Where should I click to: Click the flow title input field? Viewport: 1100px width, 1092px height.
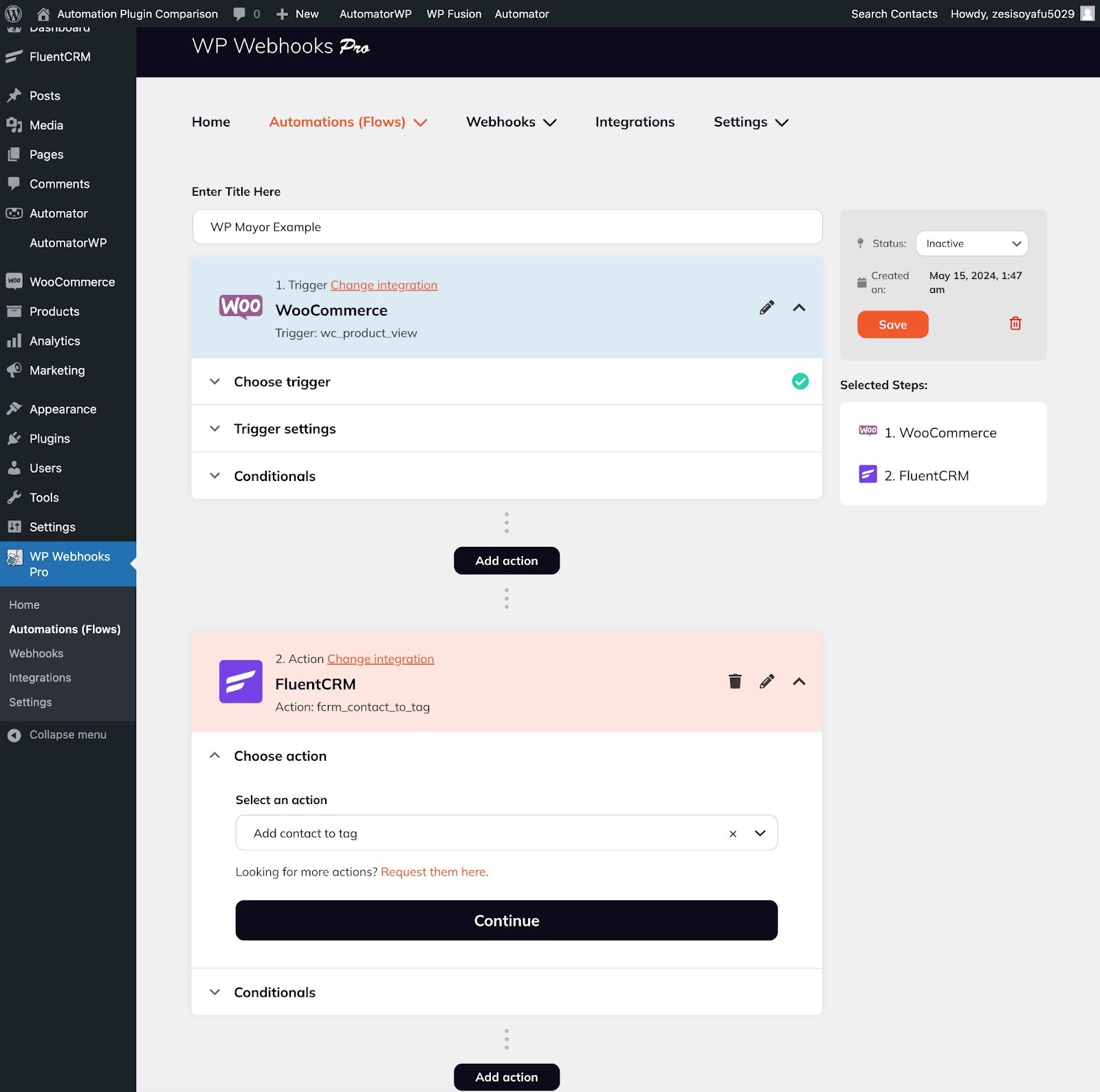pos(507,227)
